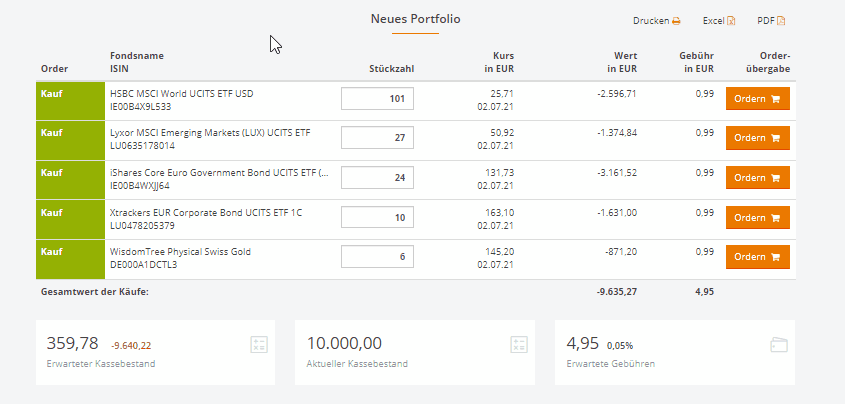The height and width of the screenshot is (404, 845).
Task: Order WisdomTree Physical Swiss Gold
Action: pos(757,256)
